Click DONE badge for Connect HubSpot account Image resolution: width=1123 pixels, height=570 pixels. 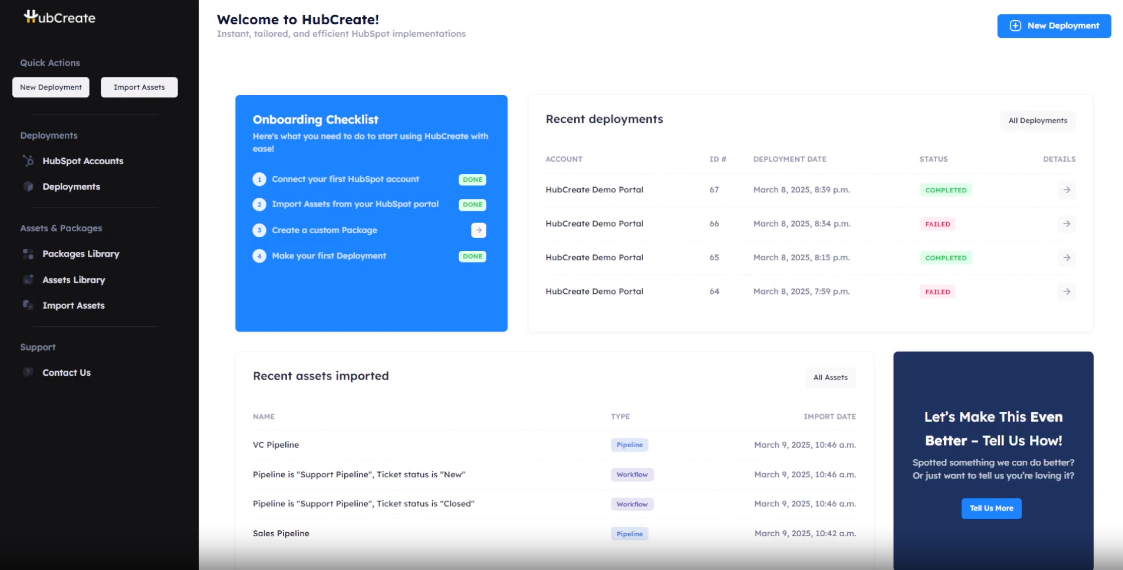coord(473,180)
